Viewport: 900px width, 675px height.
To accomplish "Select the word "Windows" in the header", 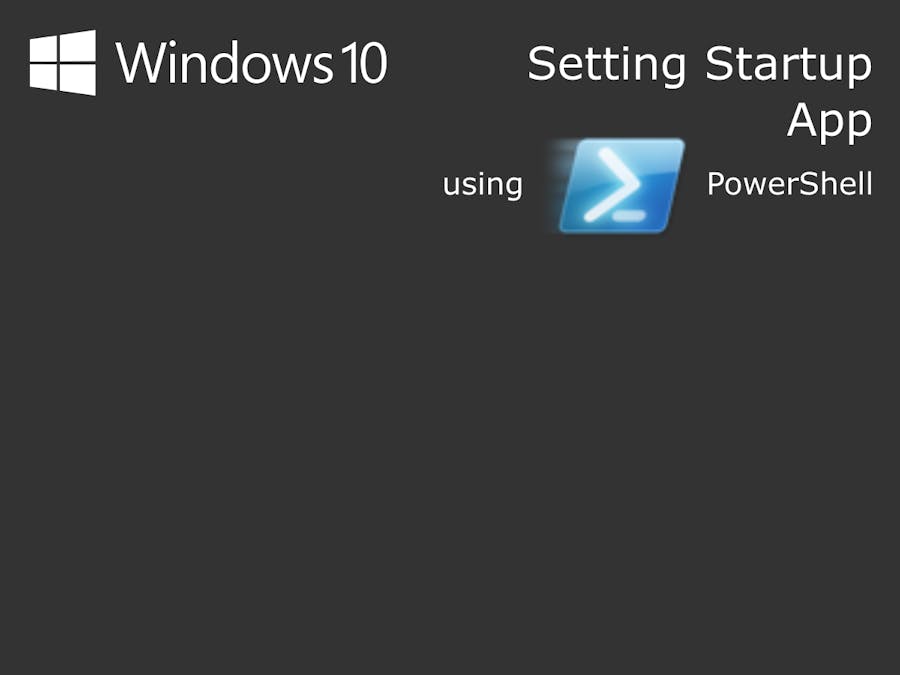I will click(x=223, y=62).
